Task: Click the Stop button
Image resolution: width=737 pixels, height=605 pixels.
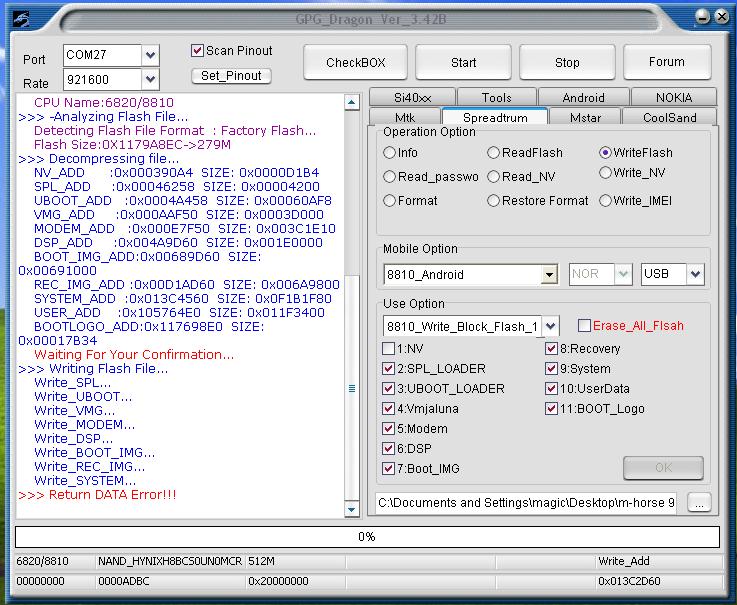Action: [x=567, y=62]
